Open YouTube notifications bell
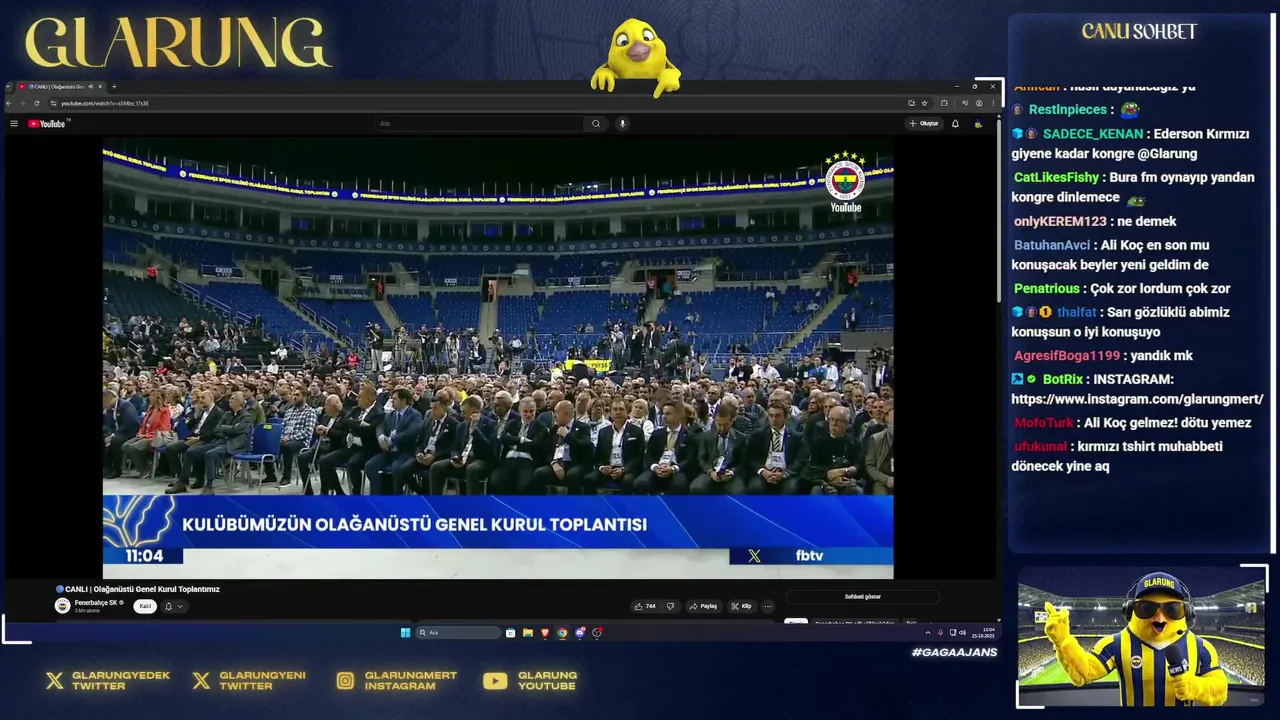The image size is (1280, 720). (x=955, y=124)
